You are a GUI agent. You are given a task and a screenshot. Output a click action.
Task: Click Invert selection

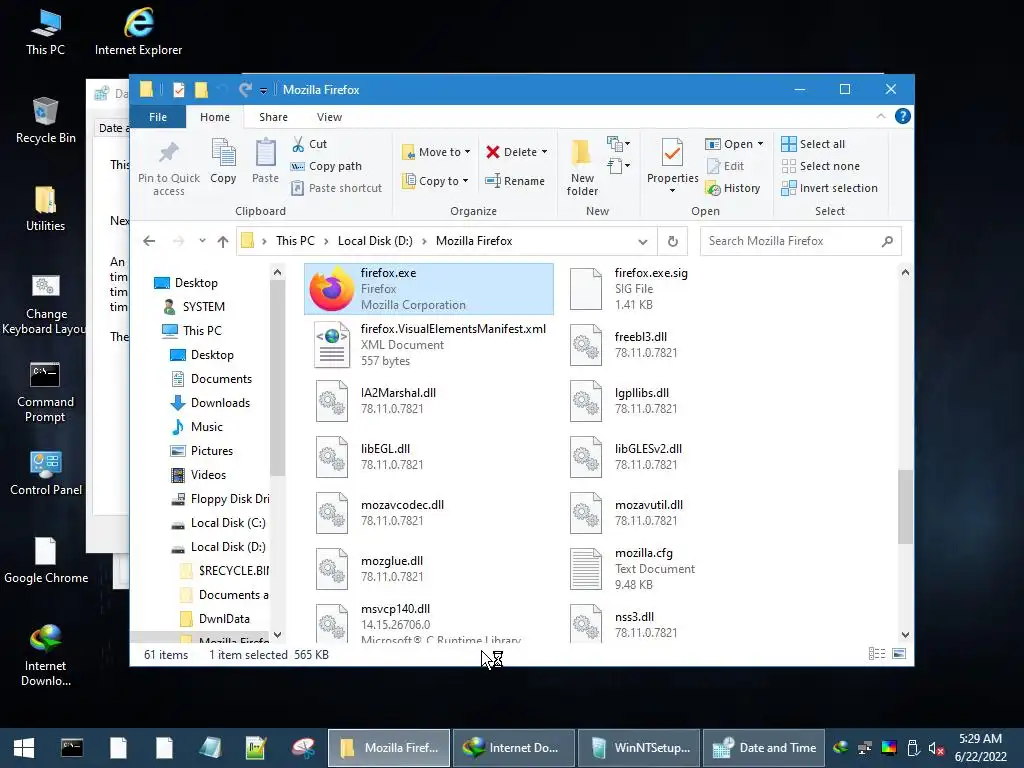click(829, 188)
